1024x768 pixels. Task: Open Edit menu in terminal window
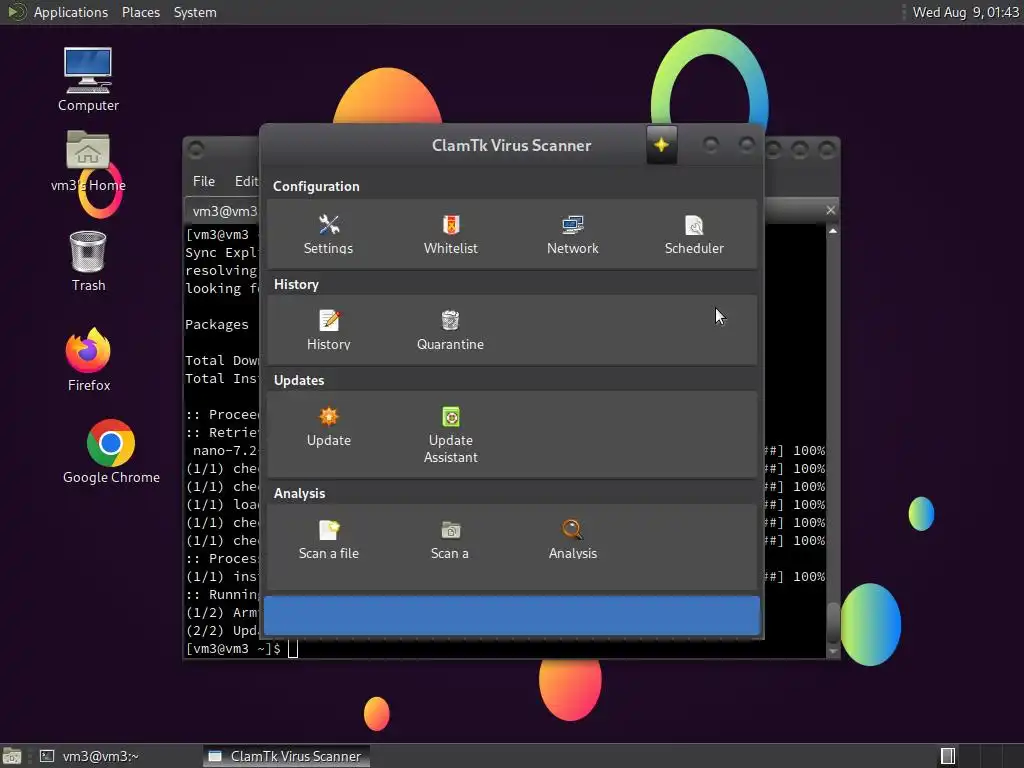pos(246,181)
